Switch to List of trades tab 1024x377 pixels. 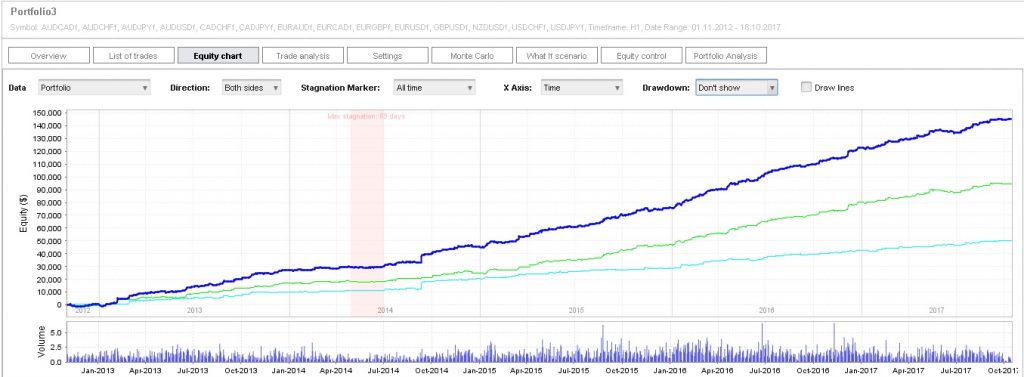point(133,56)
